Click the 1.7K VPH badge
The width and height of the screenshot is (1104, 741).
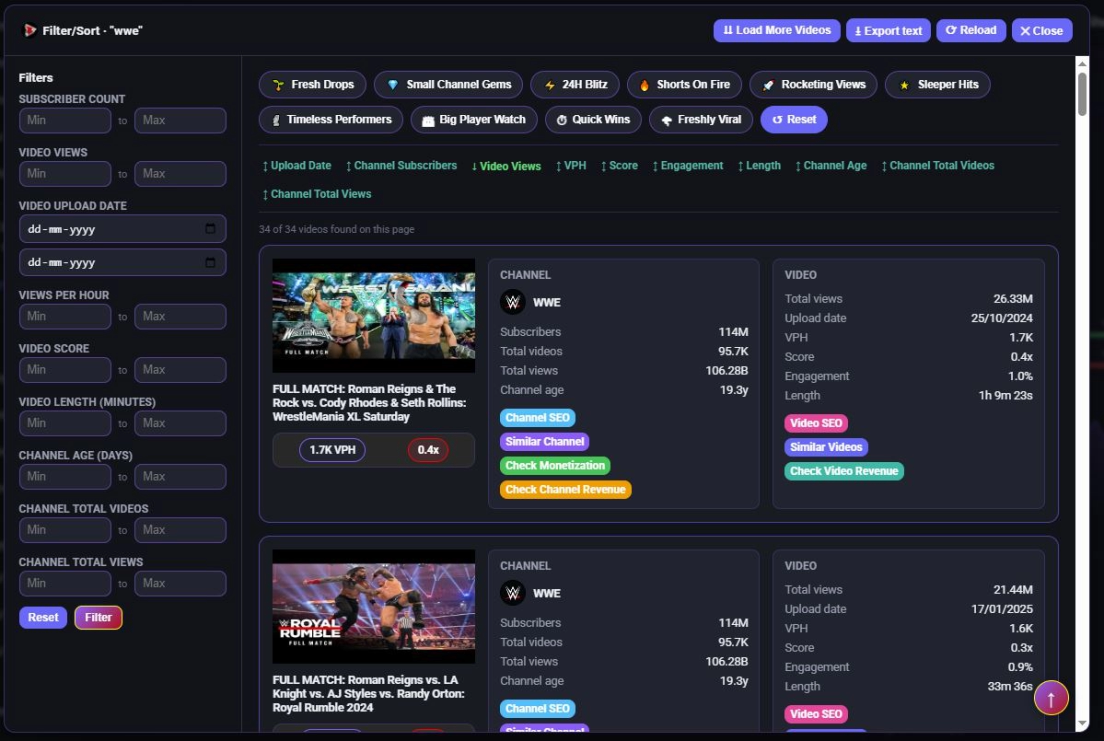tap(332, 450)
